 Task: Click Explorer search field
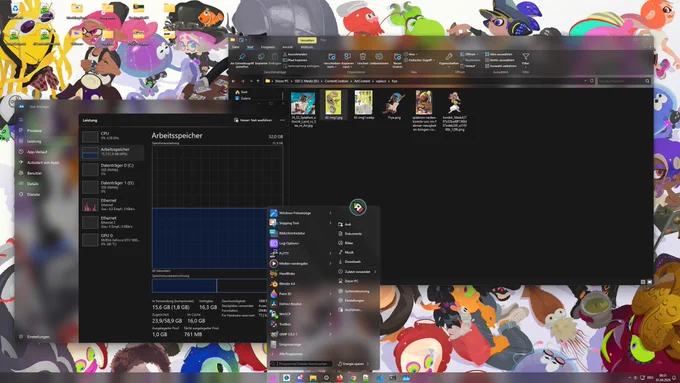624,81
